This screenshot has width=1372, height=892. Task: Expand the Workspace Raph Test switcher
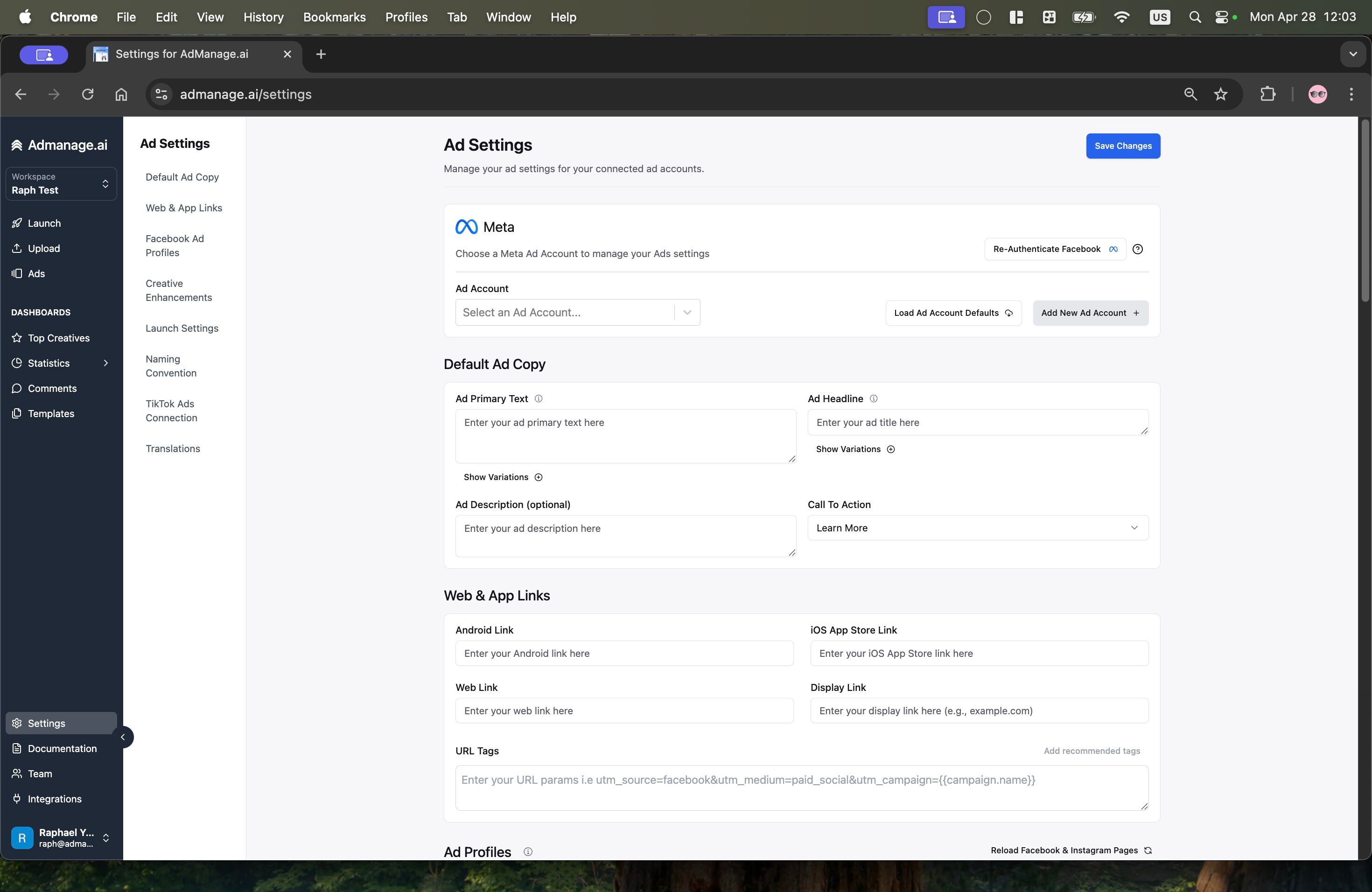tap(61, 184)
